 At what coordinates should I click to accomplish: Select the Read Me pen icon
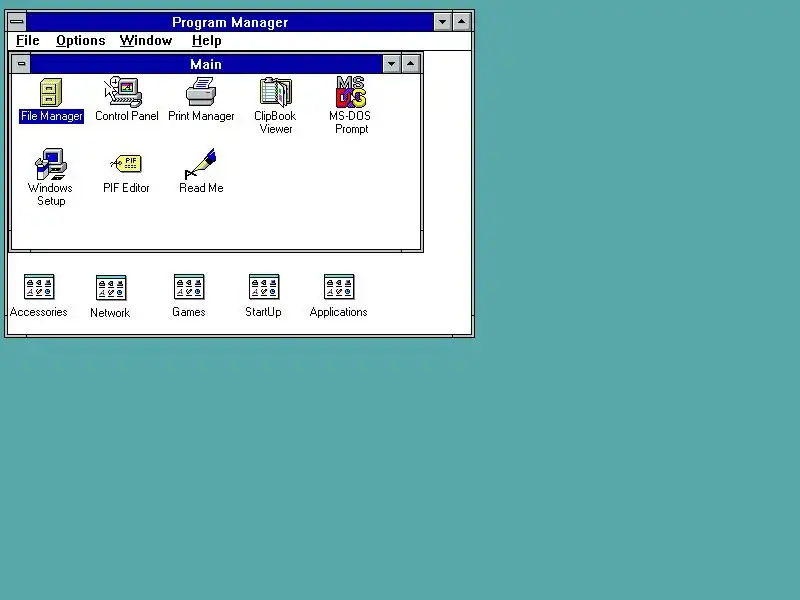(201, 164)
